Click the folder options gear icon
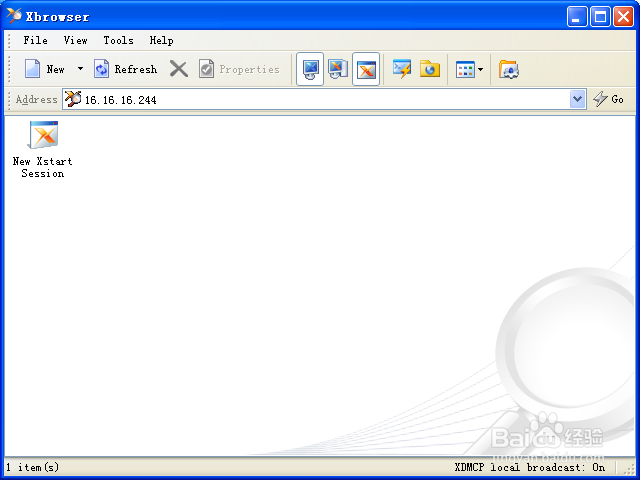 coord(509,69)
